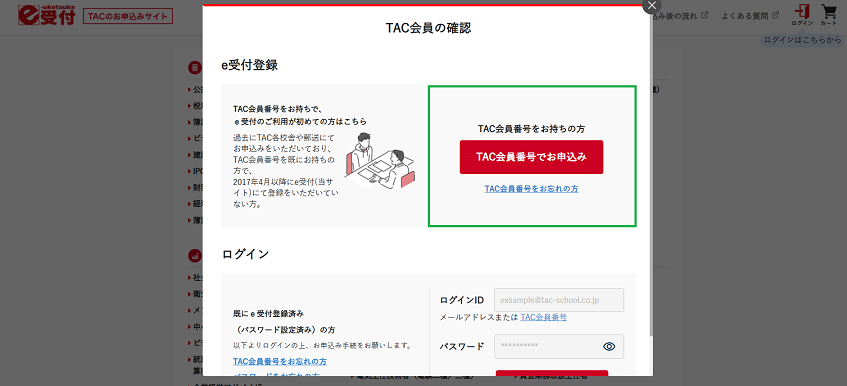
Task: Click the パスワード input field
Action: click(559, 347)
